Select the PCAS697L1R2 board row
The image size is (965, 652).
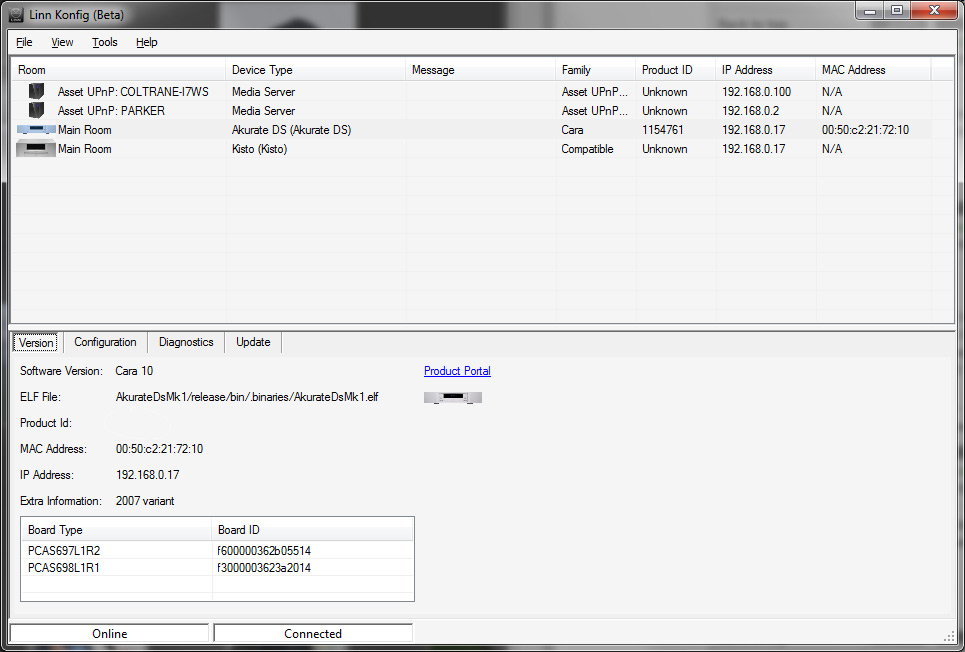[x=217, y=550]
